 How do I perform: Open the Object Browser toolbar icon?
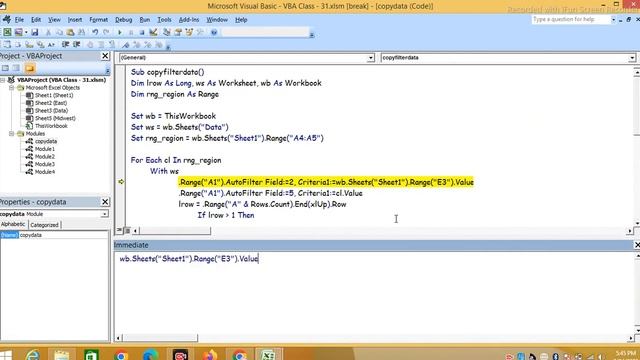click(x=189, y=32)
